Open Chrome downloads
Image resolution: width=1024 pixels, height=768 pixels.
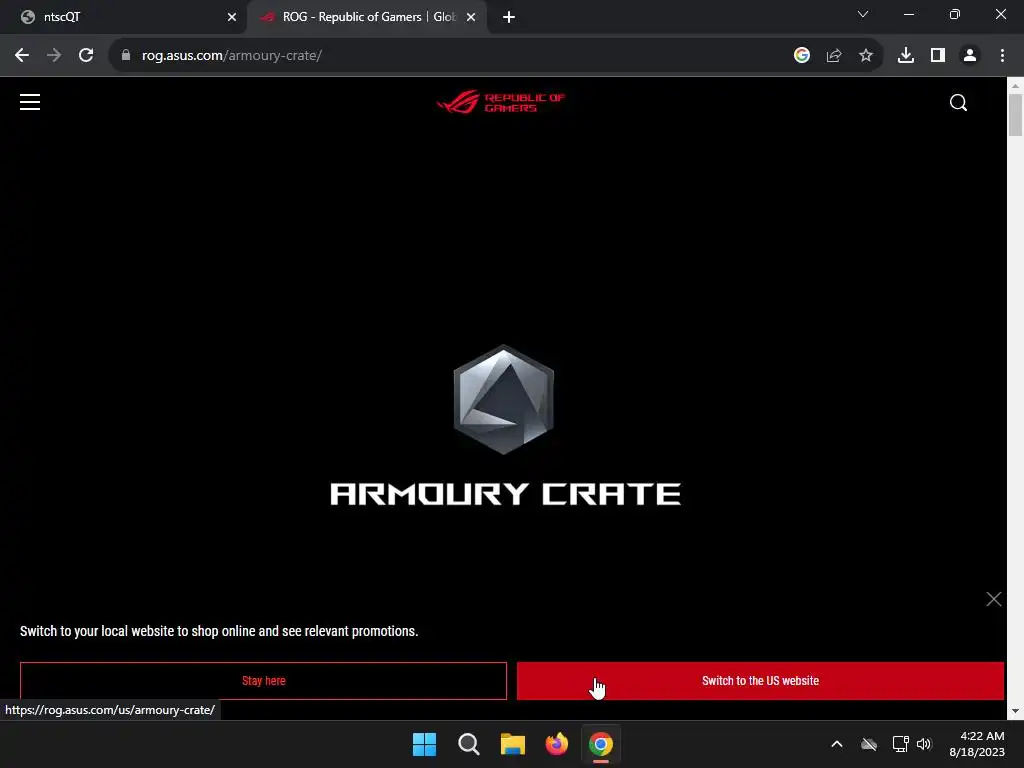(x=906, y=56)
